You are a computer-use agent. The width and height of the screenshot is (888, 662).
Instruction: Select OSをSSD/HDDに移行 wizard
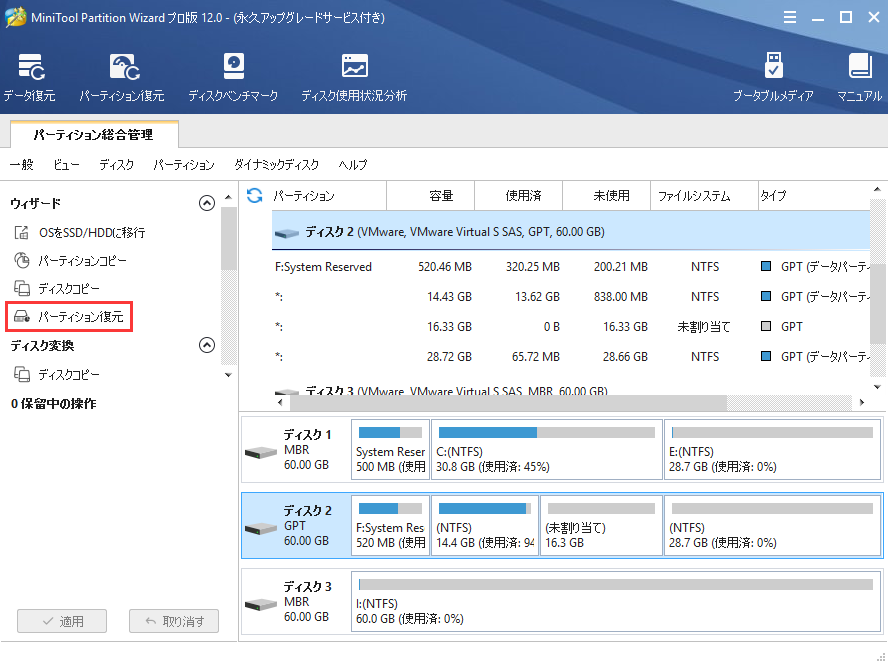tap(91, 233)
